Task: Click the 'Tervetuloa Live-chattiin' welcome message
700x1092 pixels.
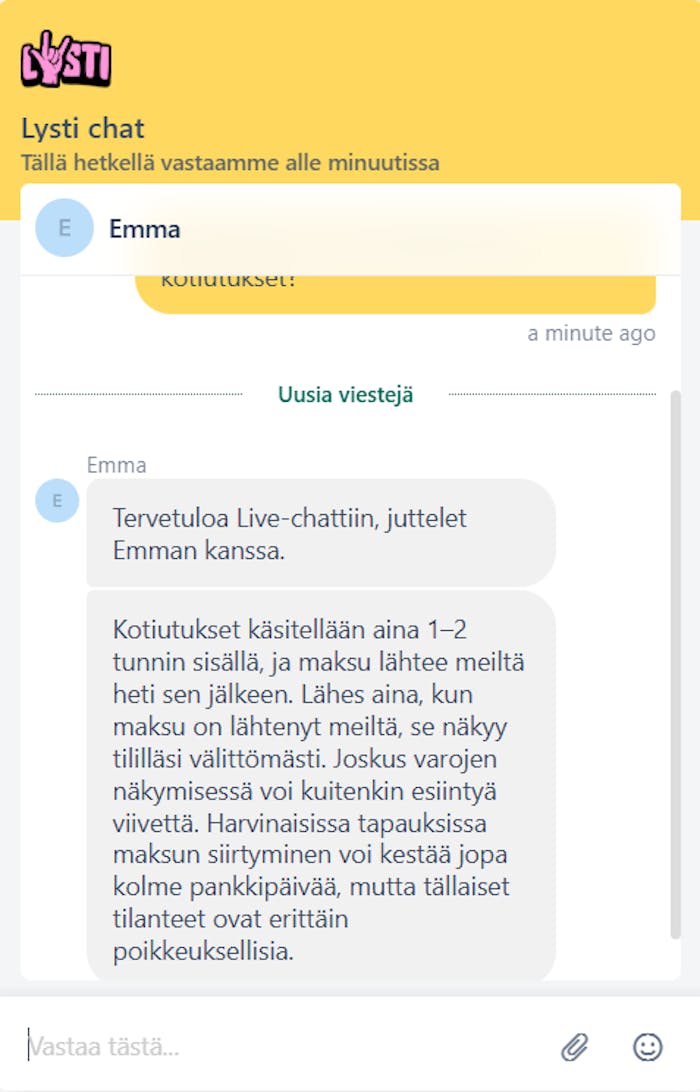Action: pyautogui.click(x=320, y=534)
